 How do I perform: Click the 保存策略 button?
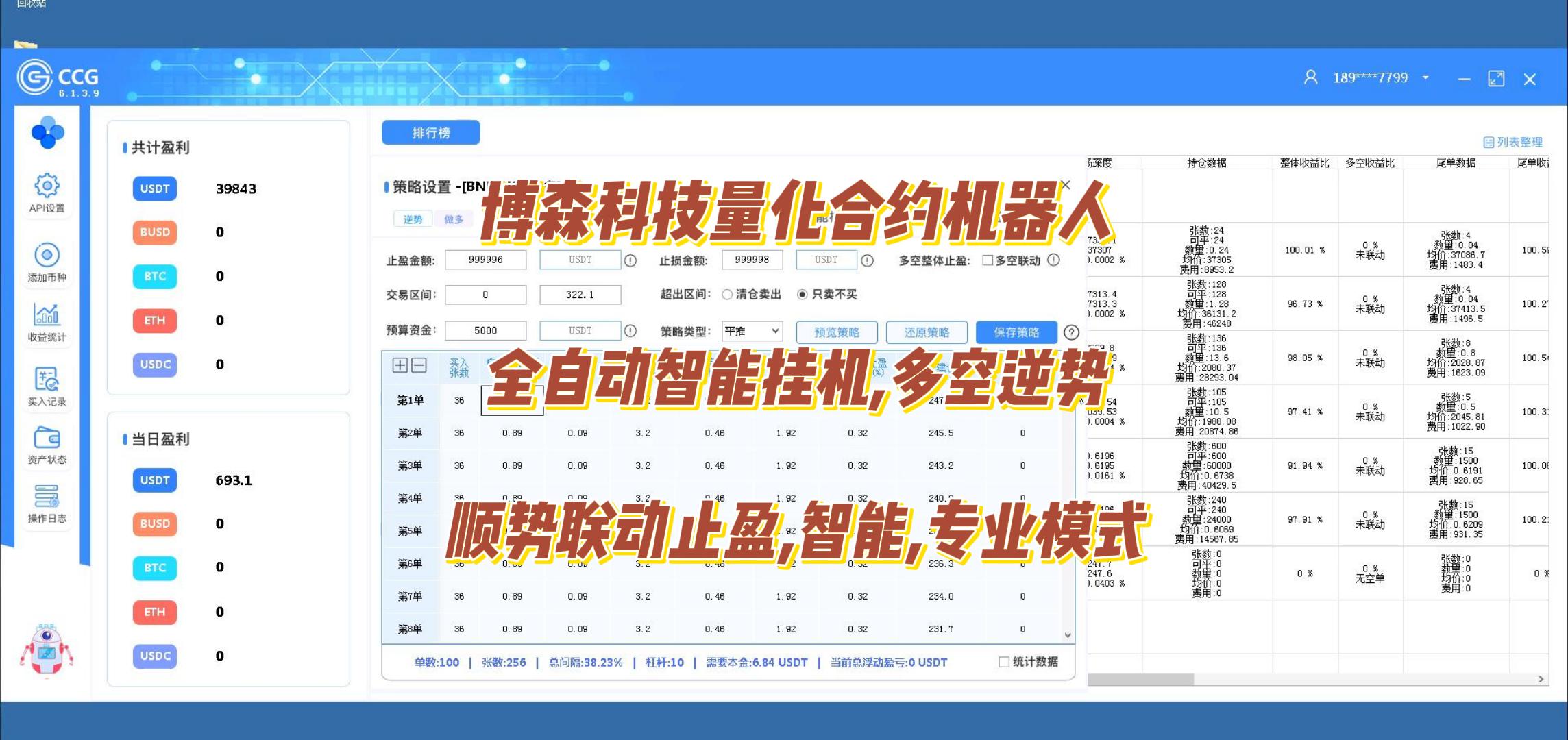click(1016, 332)
